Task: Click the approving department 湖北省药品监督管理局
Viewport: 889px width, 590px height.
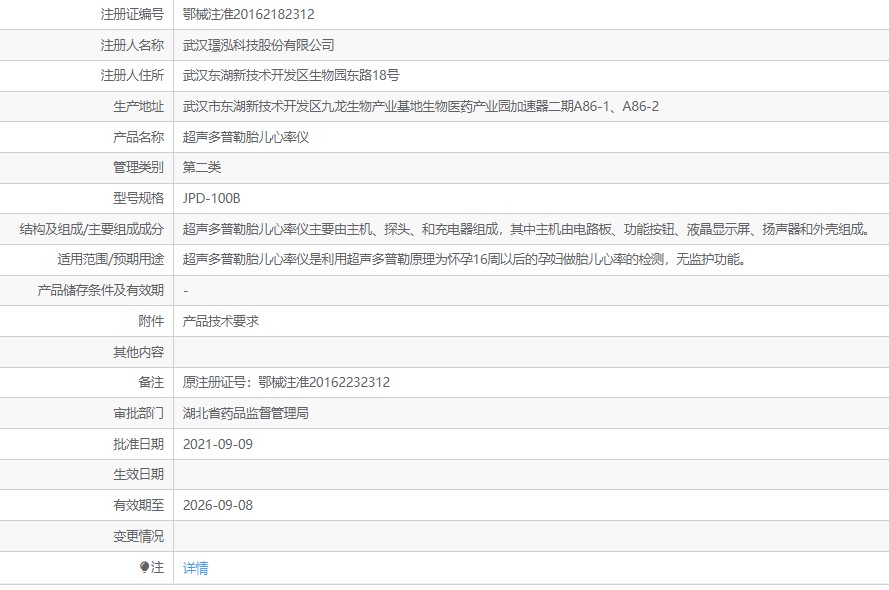Action: pos(245,413)
